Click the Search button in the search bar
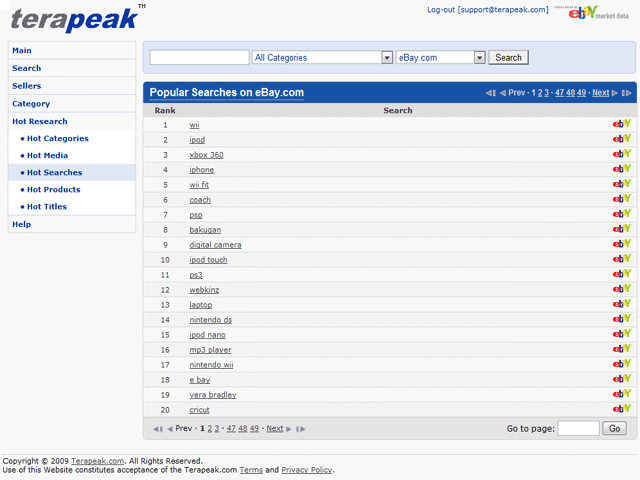This screenshot has height=480, width=640. click(x=508, y=58)
